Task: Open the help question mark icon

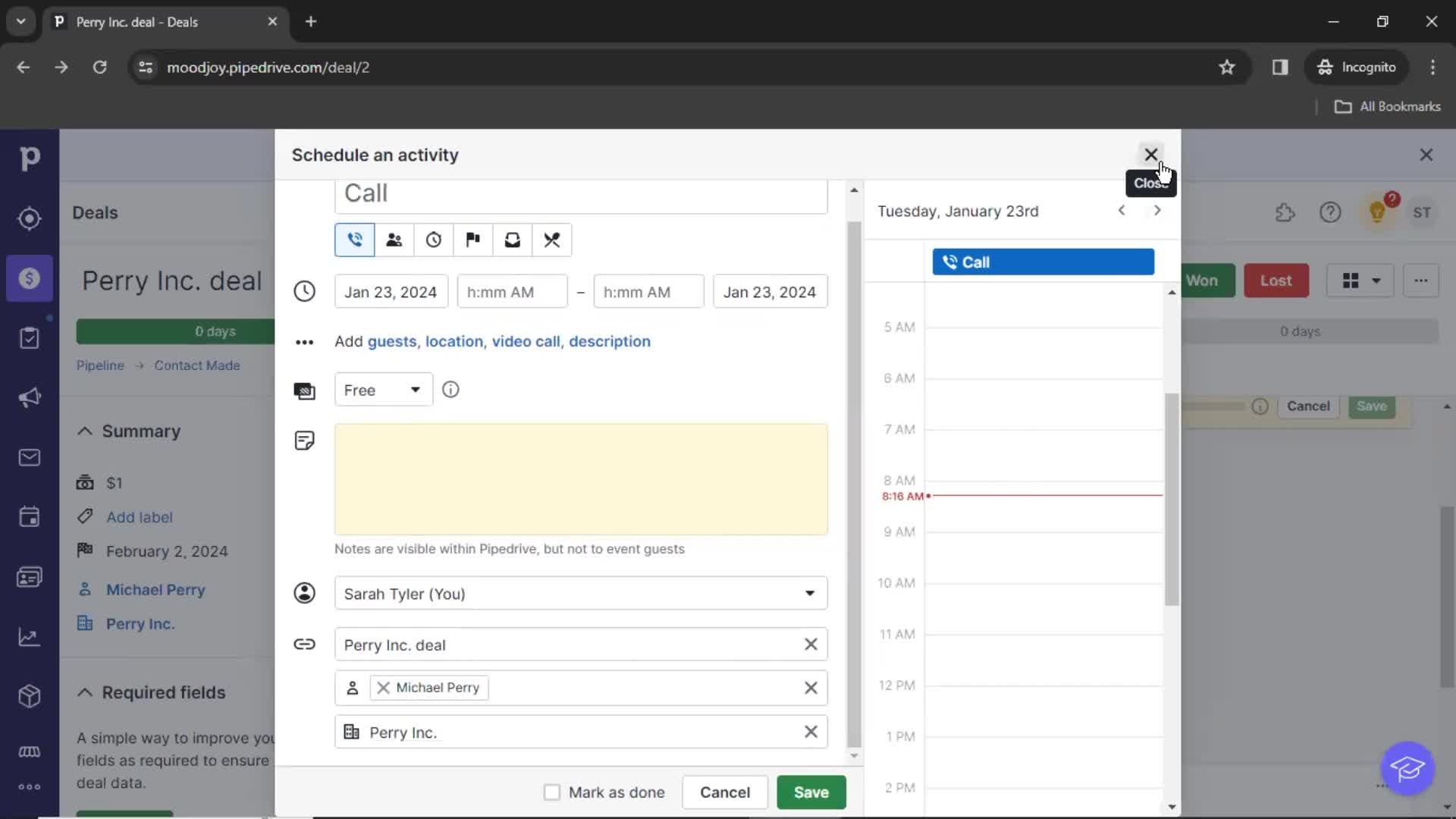Action: click(x=1330, y=213)
